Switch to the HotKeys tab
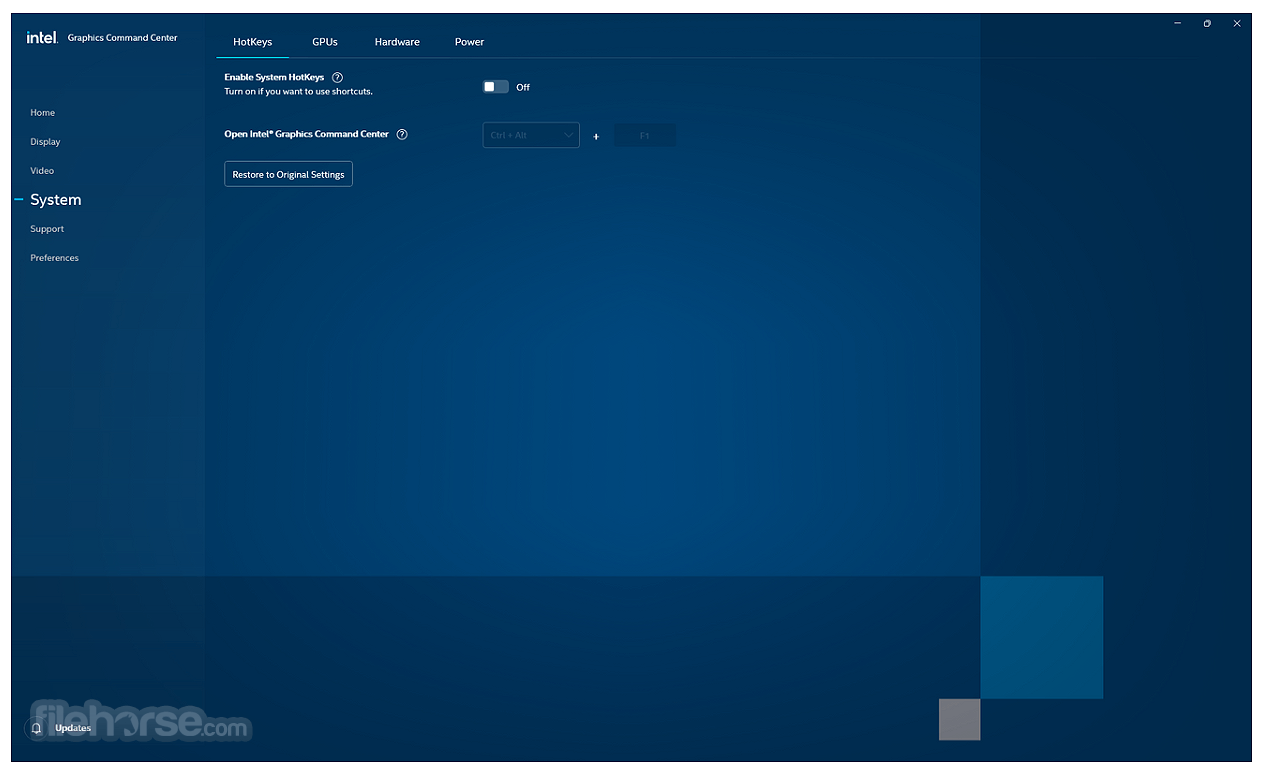 [x=252, y=42]
